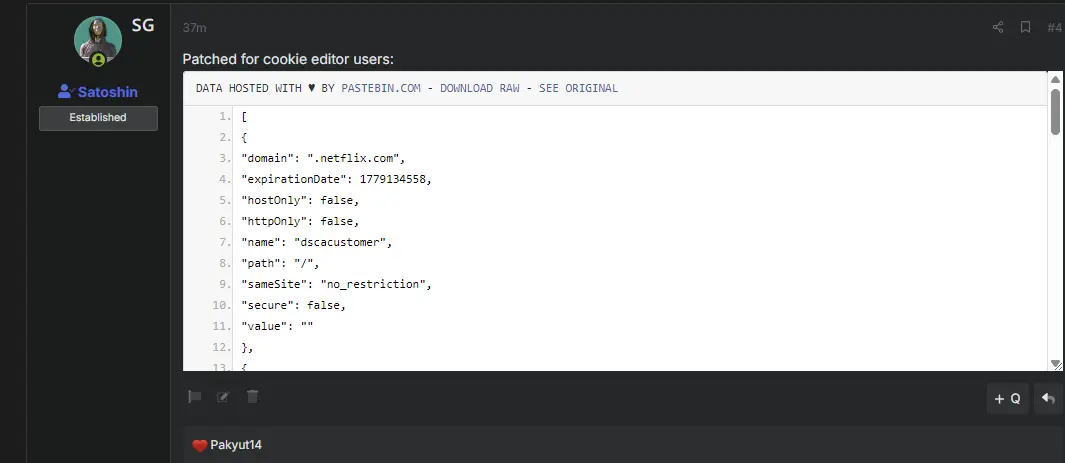This screenshot has height=463, width=1065.
Task: Click the "name": "dscacustomer" line
Action: 317,242
